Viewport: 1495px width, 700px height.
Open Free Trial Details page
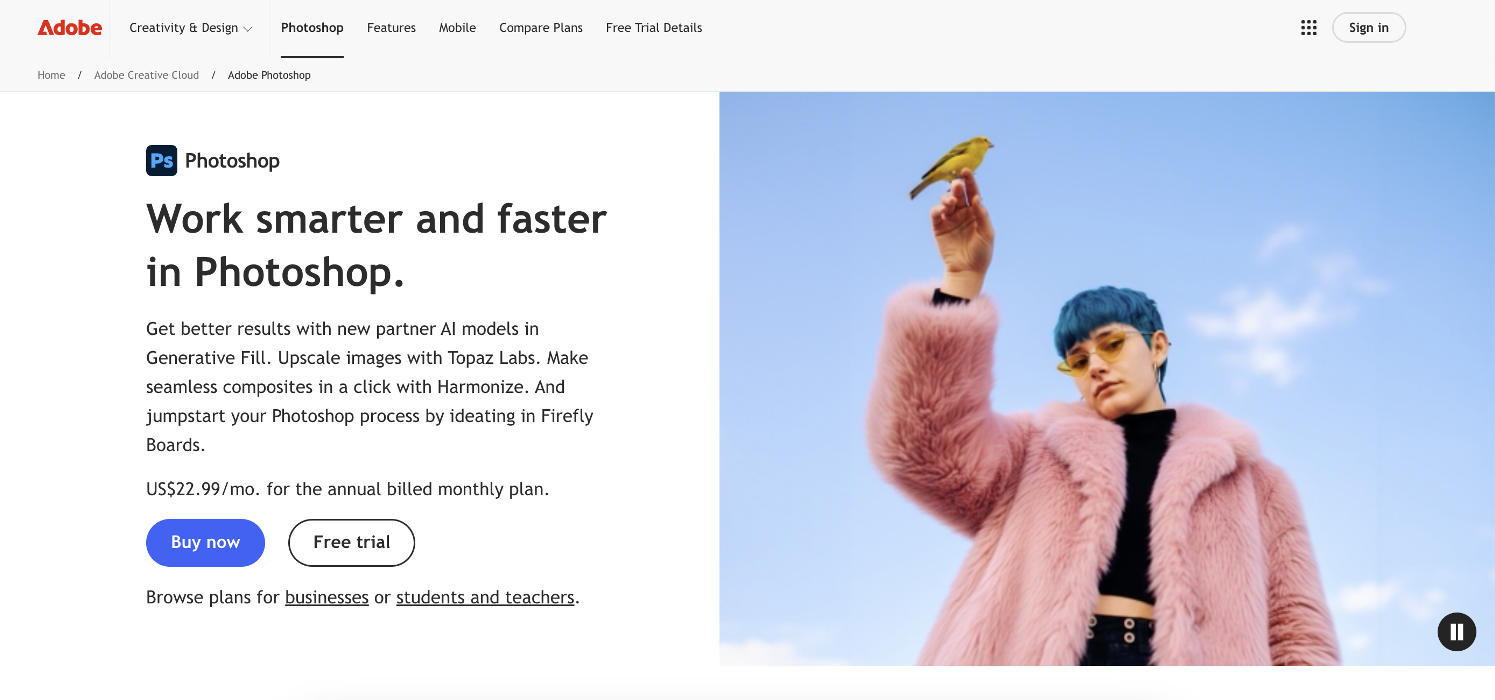click(x=654, y=28)
